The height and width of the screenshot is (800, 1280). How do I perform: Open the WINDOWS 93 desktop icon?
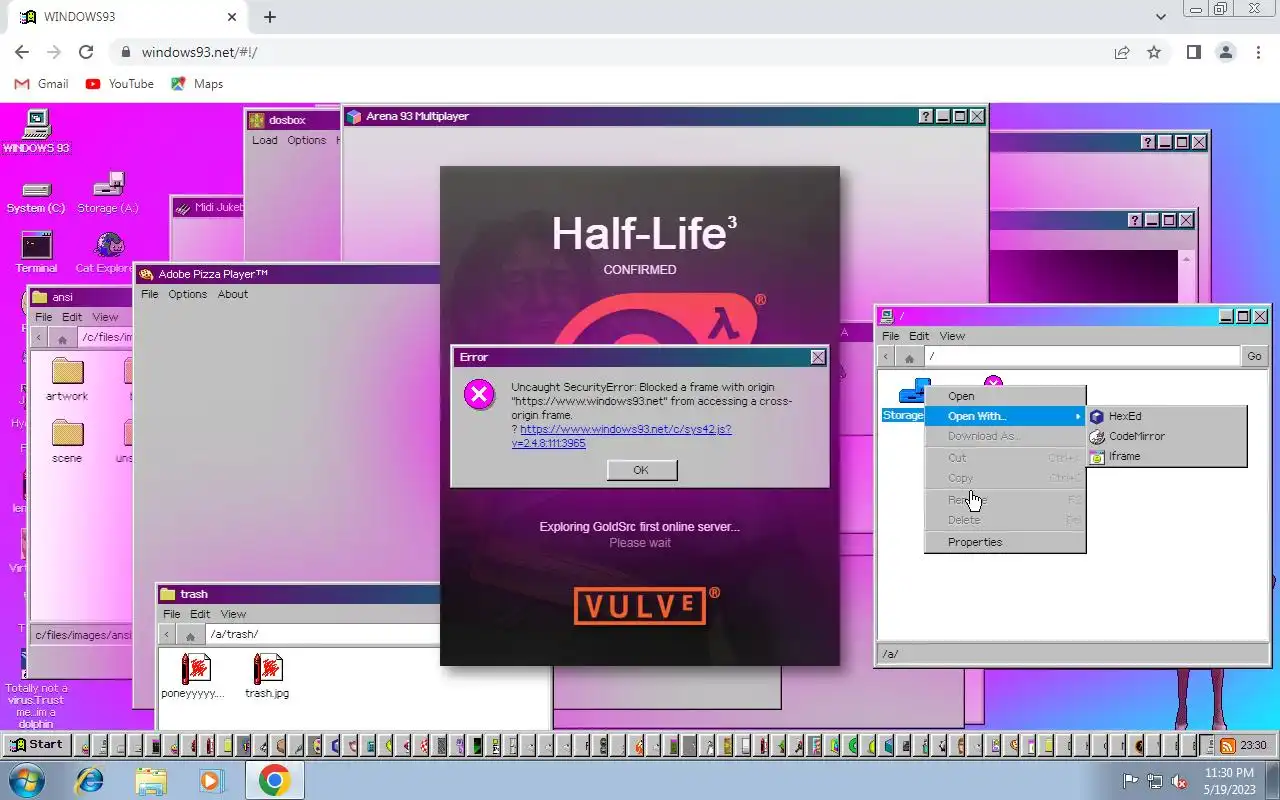(36, 131)
